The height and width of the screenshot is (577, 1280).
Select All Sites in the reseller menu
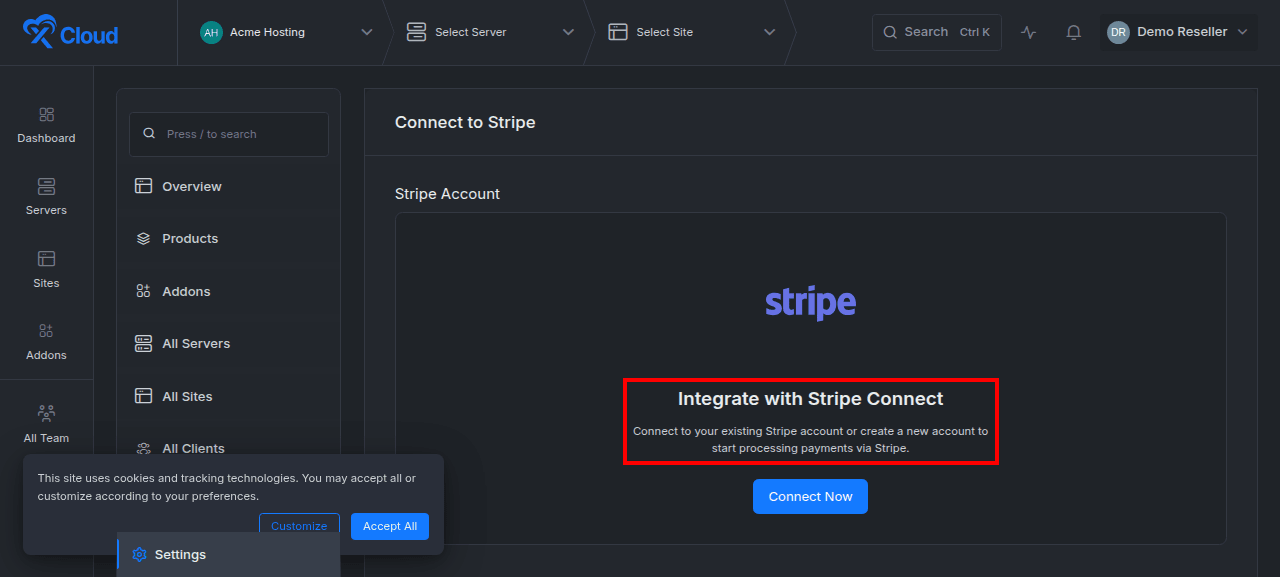228,396
